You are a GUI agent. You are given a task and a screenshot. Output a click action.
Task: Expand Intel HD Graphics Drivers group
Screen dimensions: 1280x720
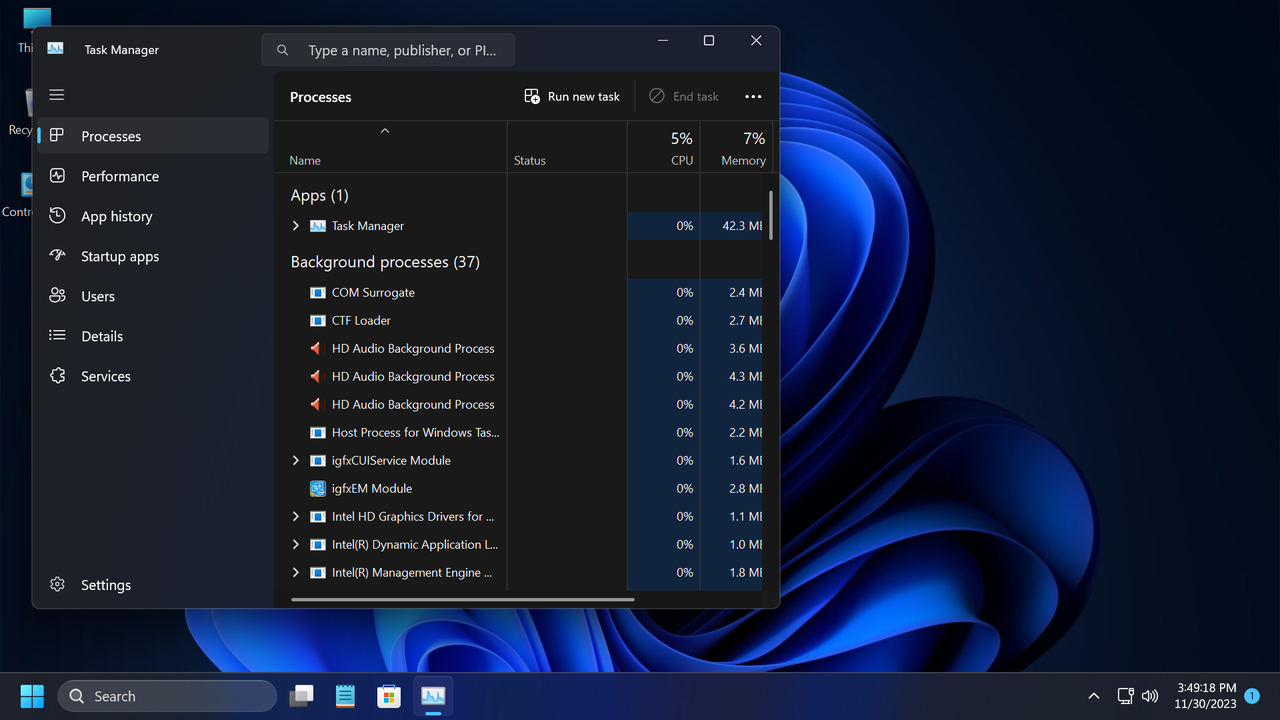pyautogui.click(x=296, y=517)
